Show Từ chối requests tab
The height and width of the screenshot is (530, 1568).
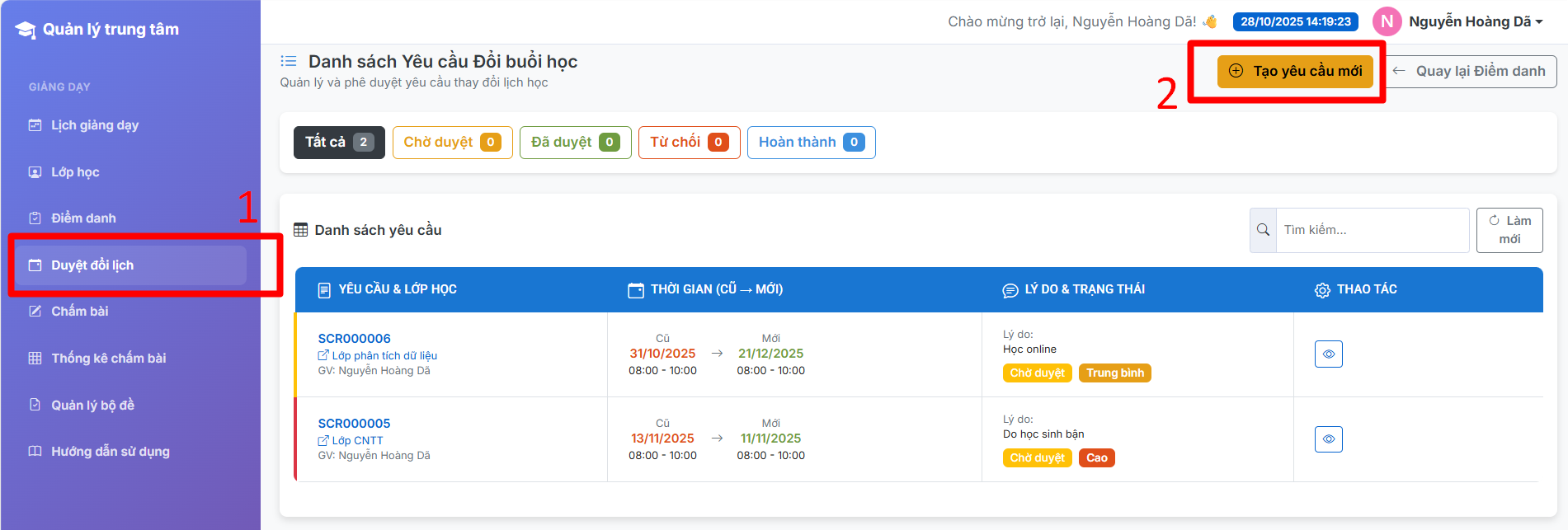point(689,143)
